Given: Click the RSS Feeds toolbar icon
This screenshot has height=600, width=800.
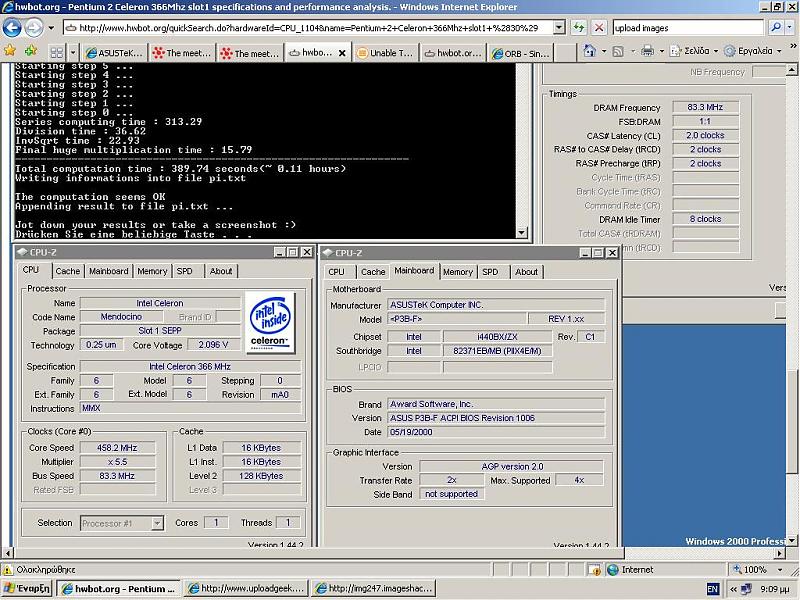Looking at the screenshot, I should click(x=618, y=51).
